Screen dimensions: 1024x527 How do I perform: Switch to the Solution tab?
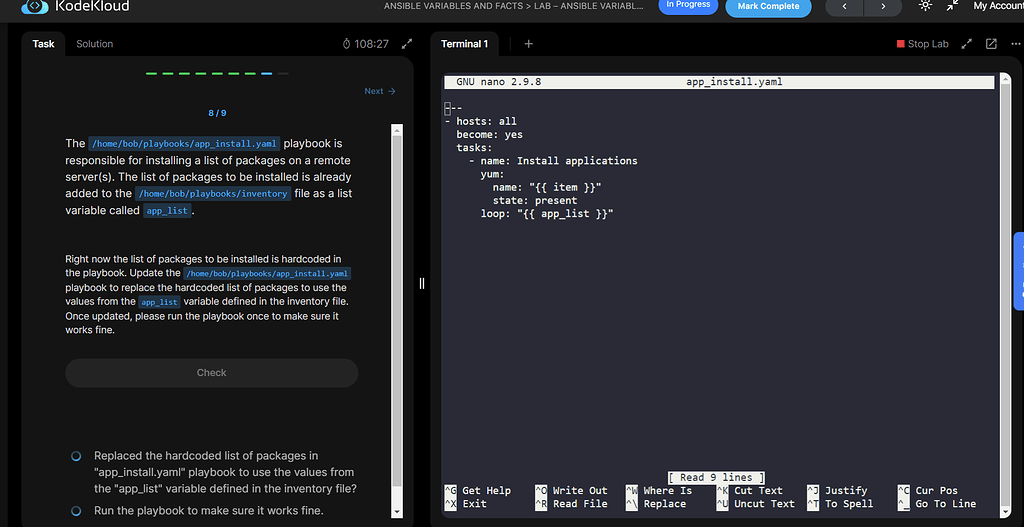pyautogui.click(x=95, y=44)
